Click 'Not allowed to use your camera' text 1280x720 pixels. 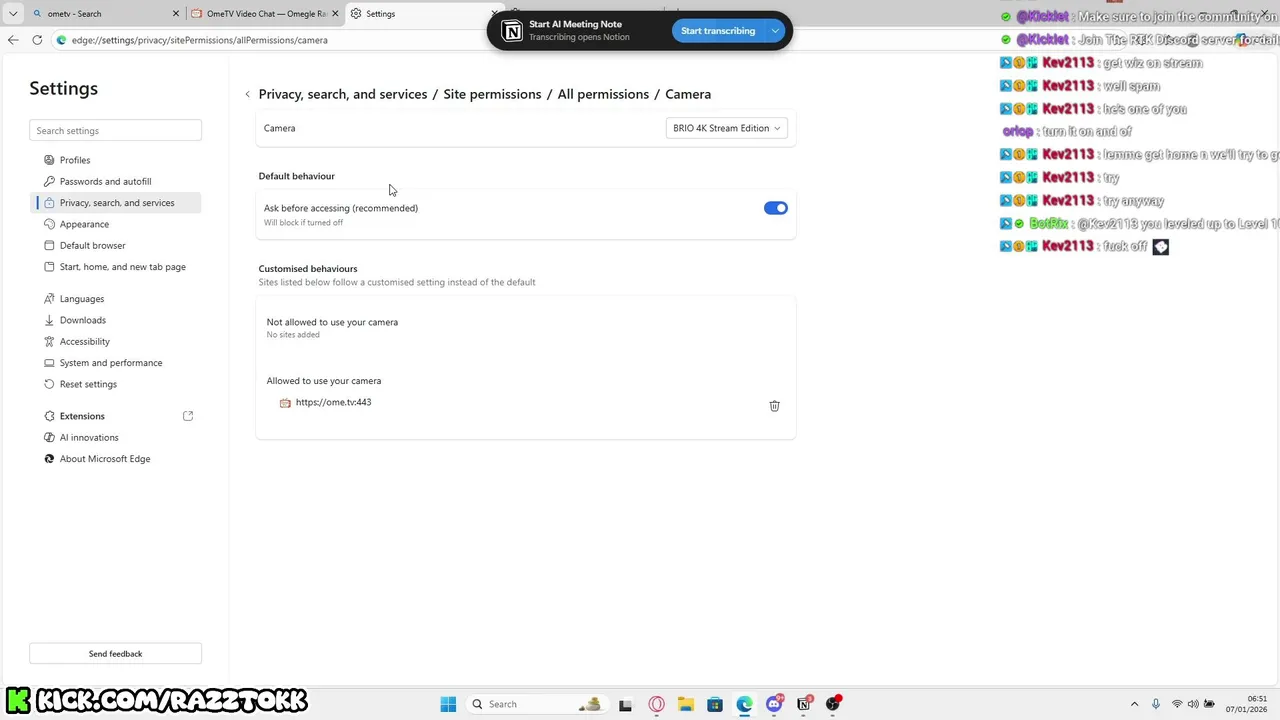point(332,322)
